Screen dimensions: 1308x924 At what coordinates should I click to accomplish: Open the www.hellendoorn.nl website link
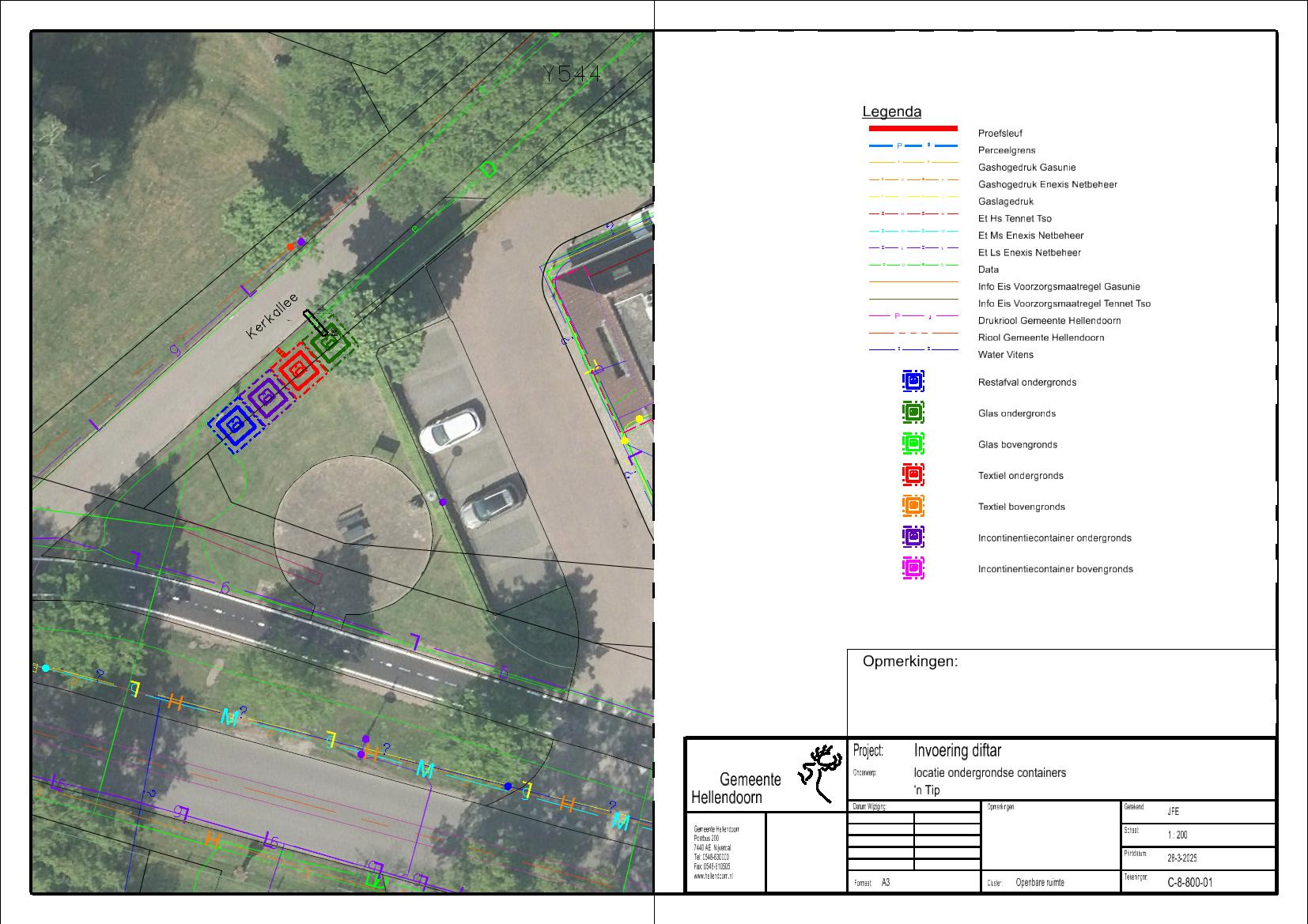[713, 876]
